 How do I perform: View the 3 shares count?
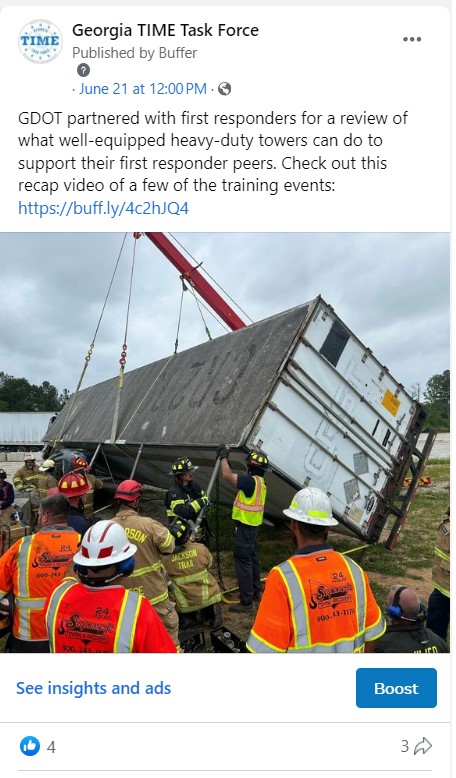pos(405,746)
